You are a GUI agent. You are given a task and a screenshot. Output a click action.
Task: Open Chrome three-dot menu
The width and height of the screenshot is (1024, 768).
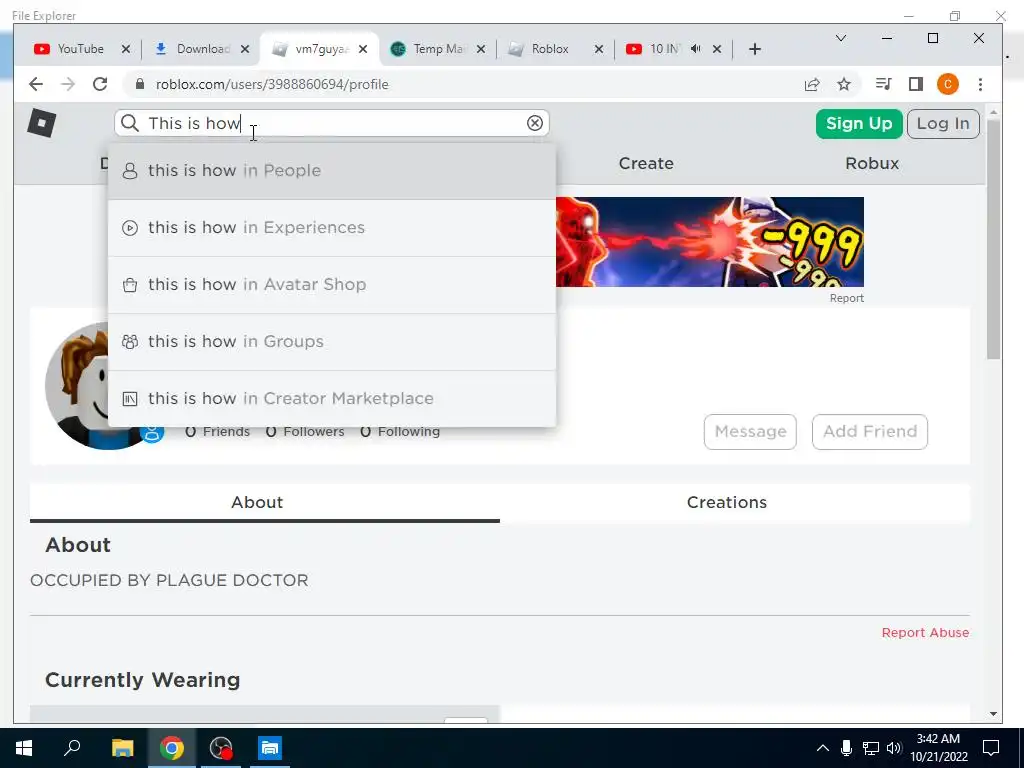980,84
